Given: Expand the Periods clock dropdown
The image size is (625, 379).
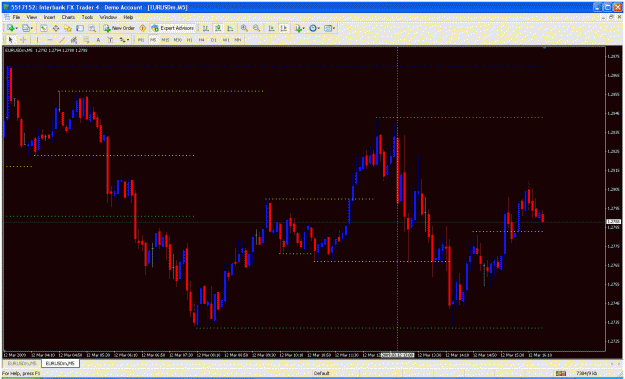Looking at the screenshot, I should coord(319,28).
